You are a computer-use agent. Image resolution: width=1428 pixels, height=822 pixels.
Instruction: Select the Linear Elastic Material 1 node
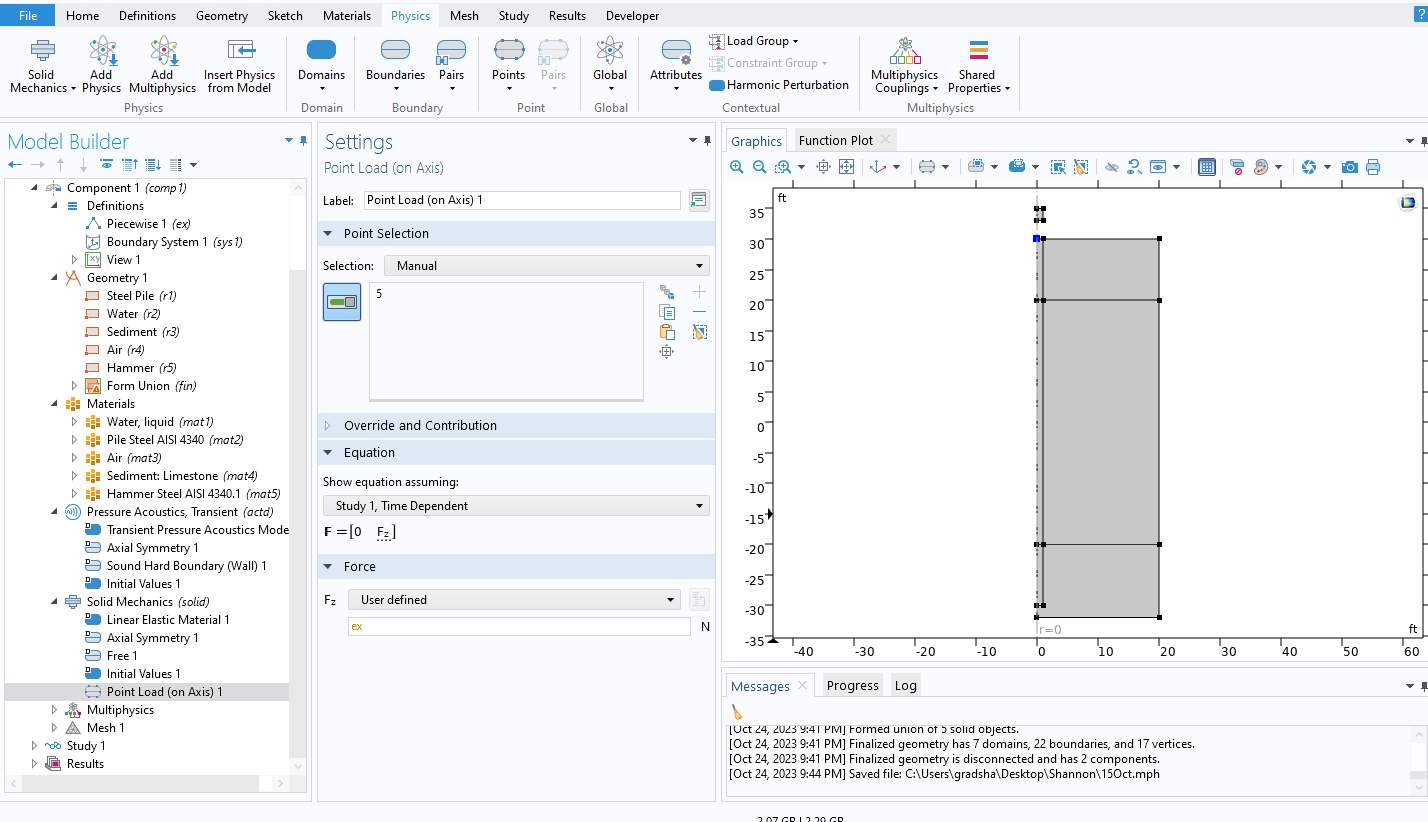(168, 620)
